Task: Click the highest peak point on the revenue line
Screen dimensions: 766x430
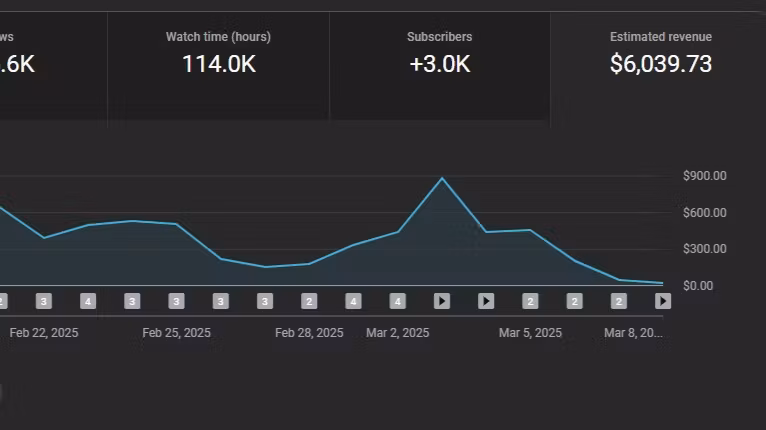Action: coord(442,178)
